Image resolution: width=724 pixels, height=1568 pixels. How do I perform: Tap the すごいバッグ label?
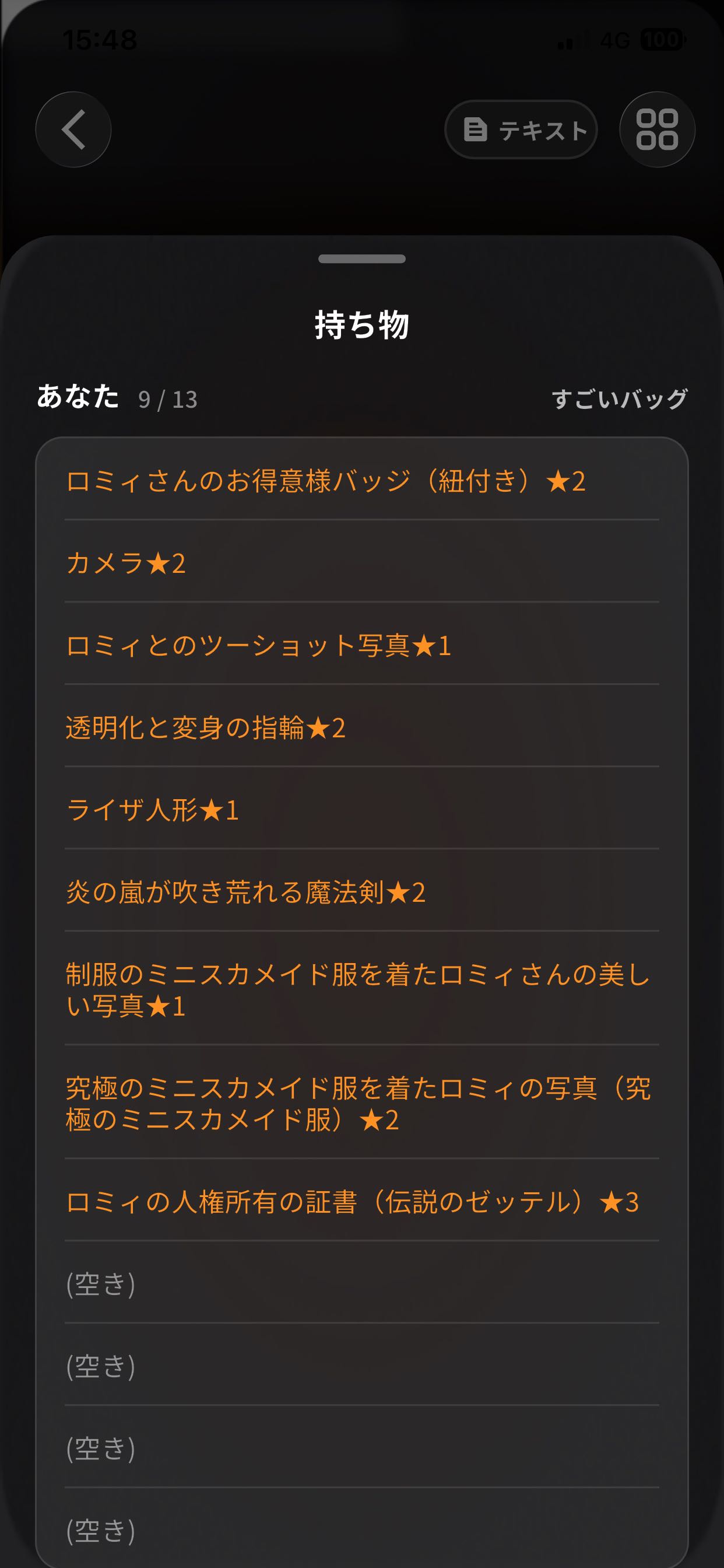[619, 398]
